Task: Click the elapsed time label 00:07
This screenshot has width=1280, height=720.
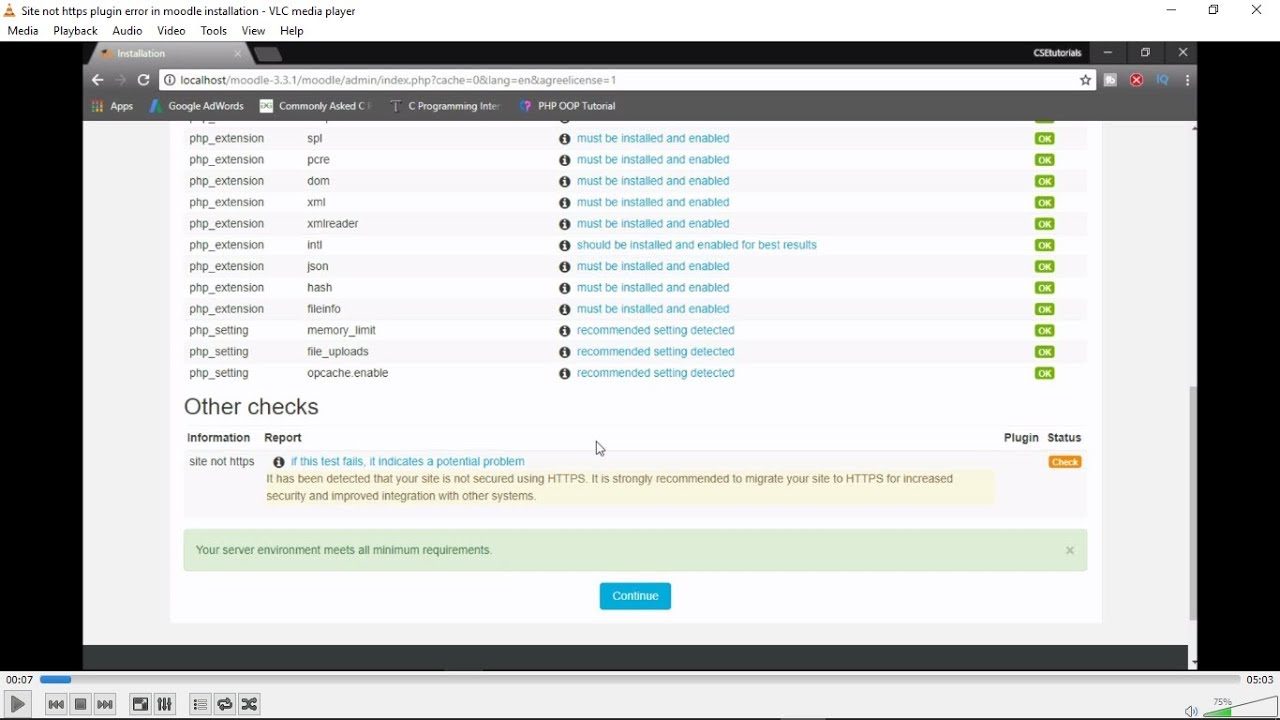Action: [19, 680]
